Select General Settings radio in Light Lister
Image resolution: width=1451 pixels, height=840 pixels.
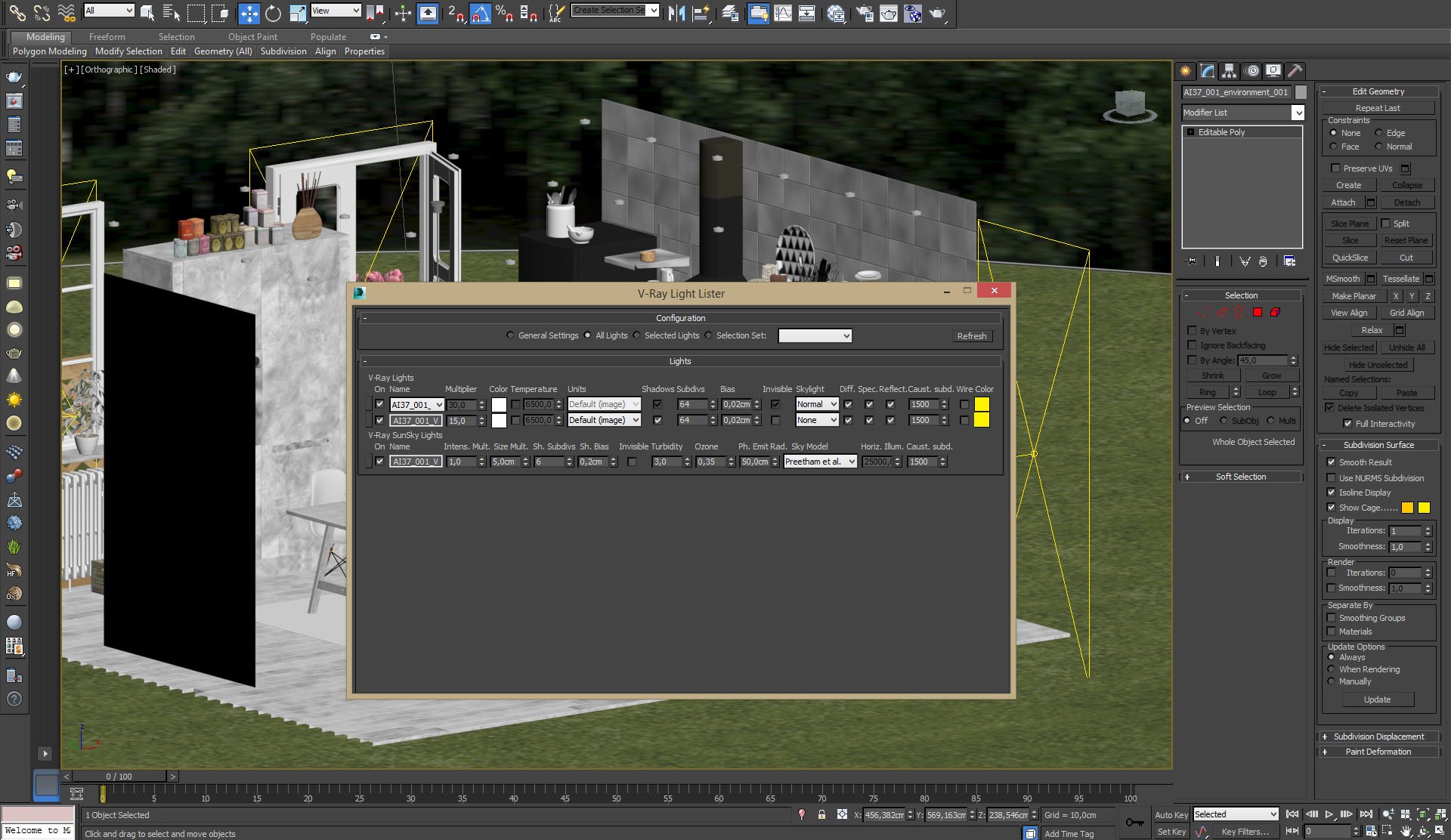pos(510,335)
